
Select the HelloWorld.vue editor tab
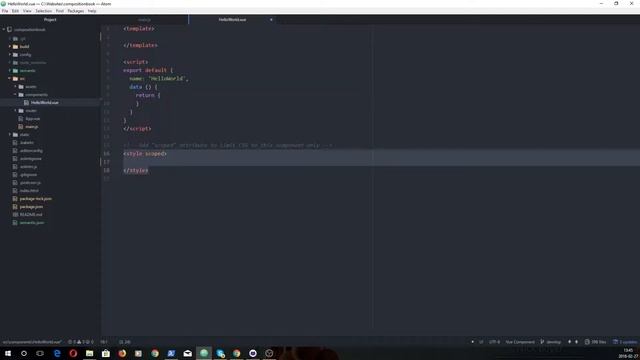[232, 20]
